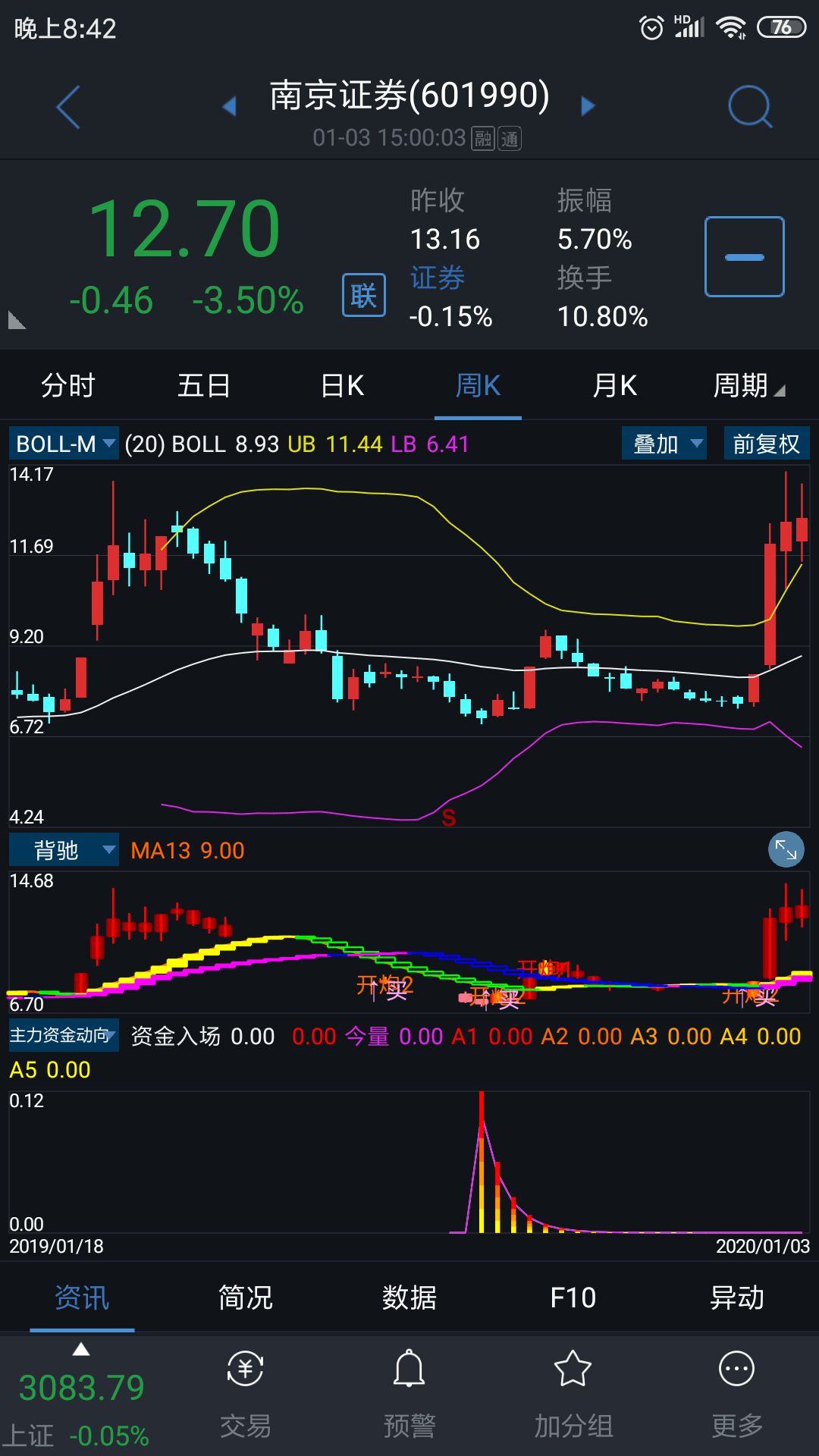Open the F10 tab
Image resolution: width=819 pixels, height=1456 pixels.
pyautogui.click(x=573, y=1298)
